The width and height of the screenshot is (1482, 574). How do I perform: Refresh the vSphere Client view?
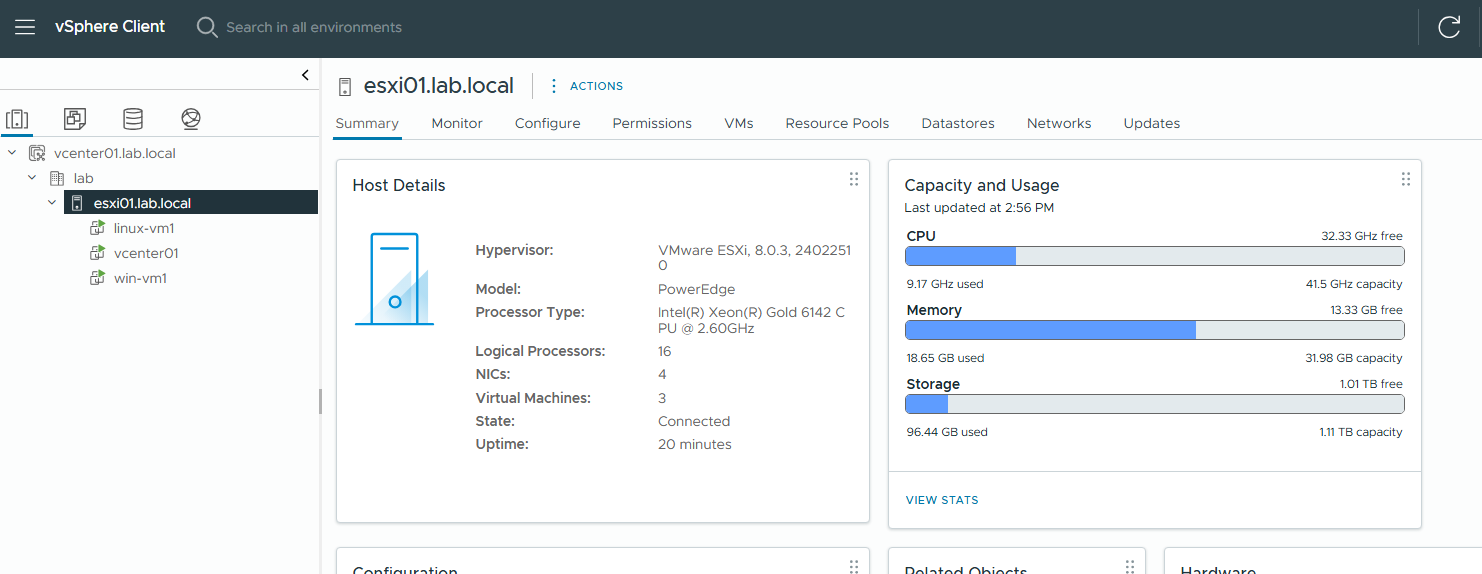click(1449, 28)
